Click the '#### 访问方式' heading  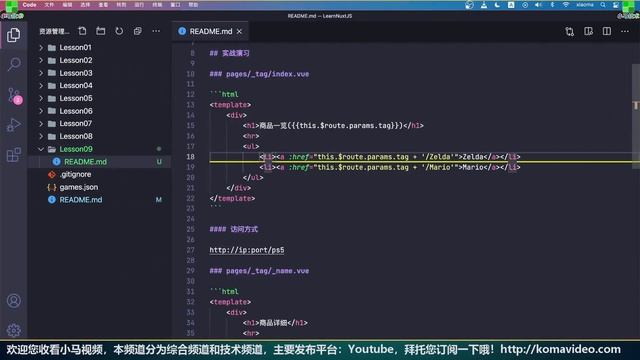click(x=233, y=229)
